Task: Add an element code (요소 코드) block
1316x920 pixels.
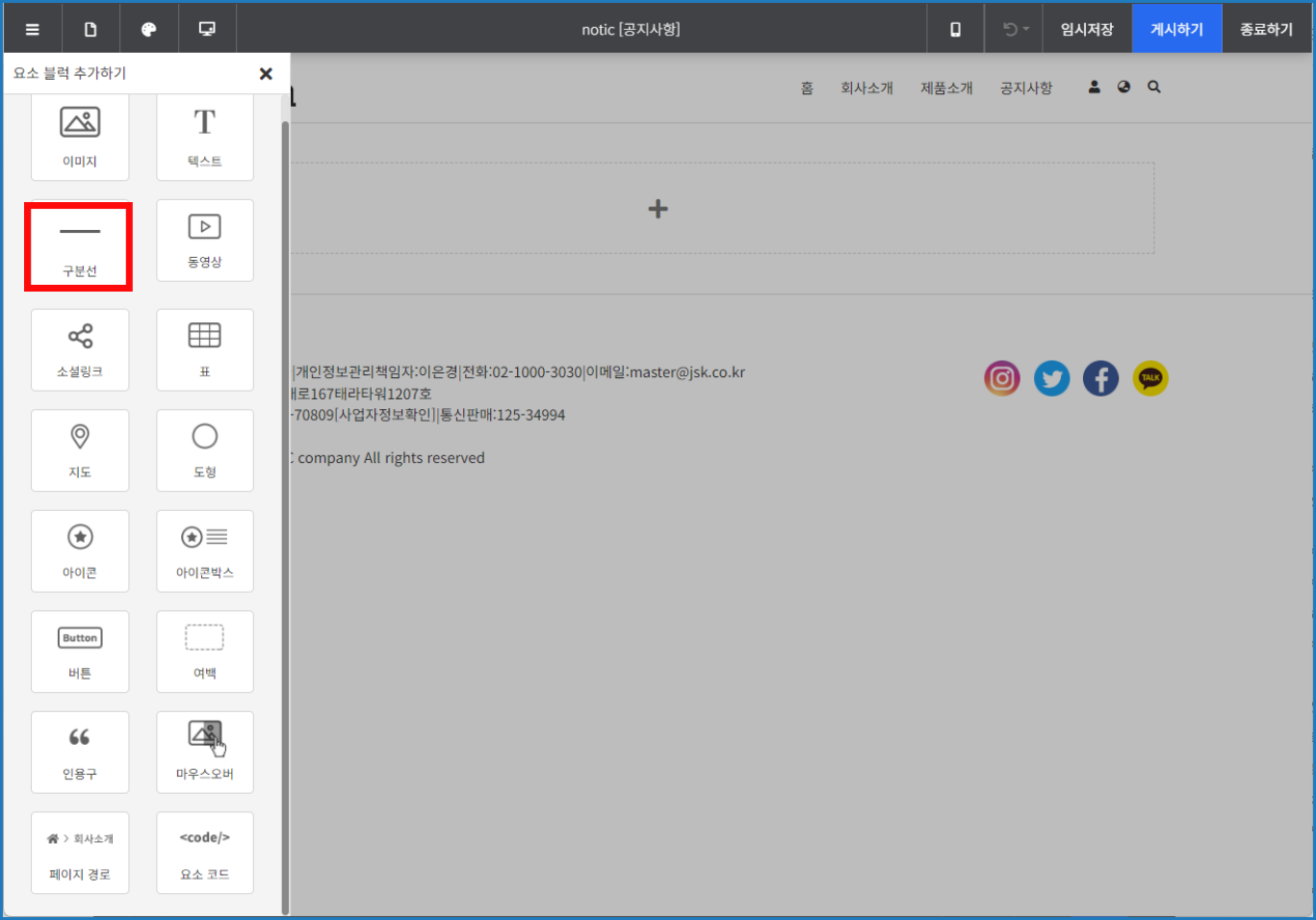Action: pos(205,853)
